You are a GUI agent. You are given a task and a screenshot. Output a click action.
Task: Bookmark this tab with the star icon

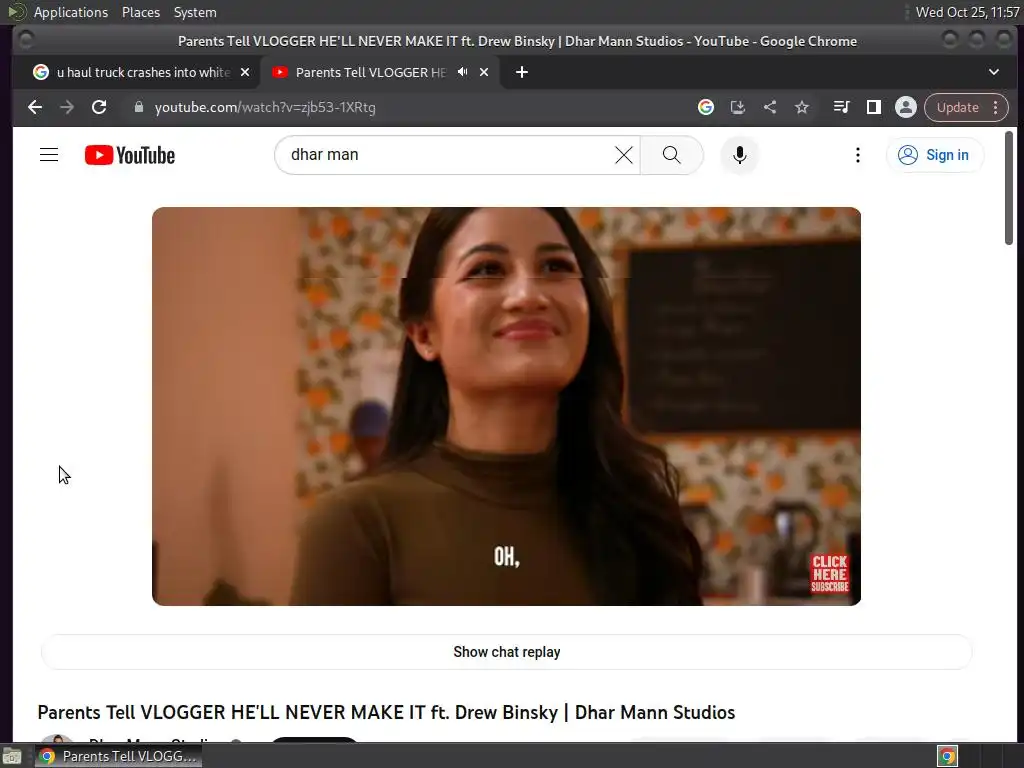[802, 107]
